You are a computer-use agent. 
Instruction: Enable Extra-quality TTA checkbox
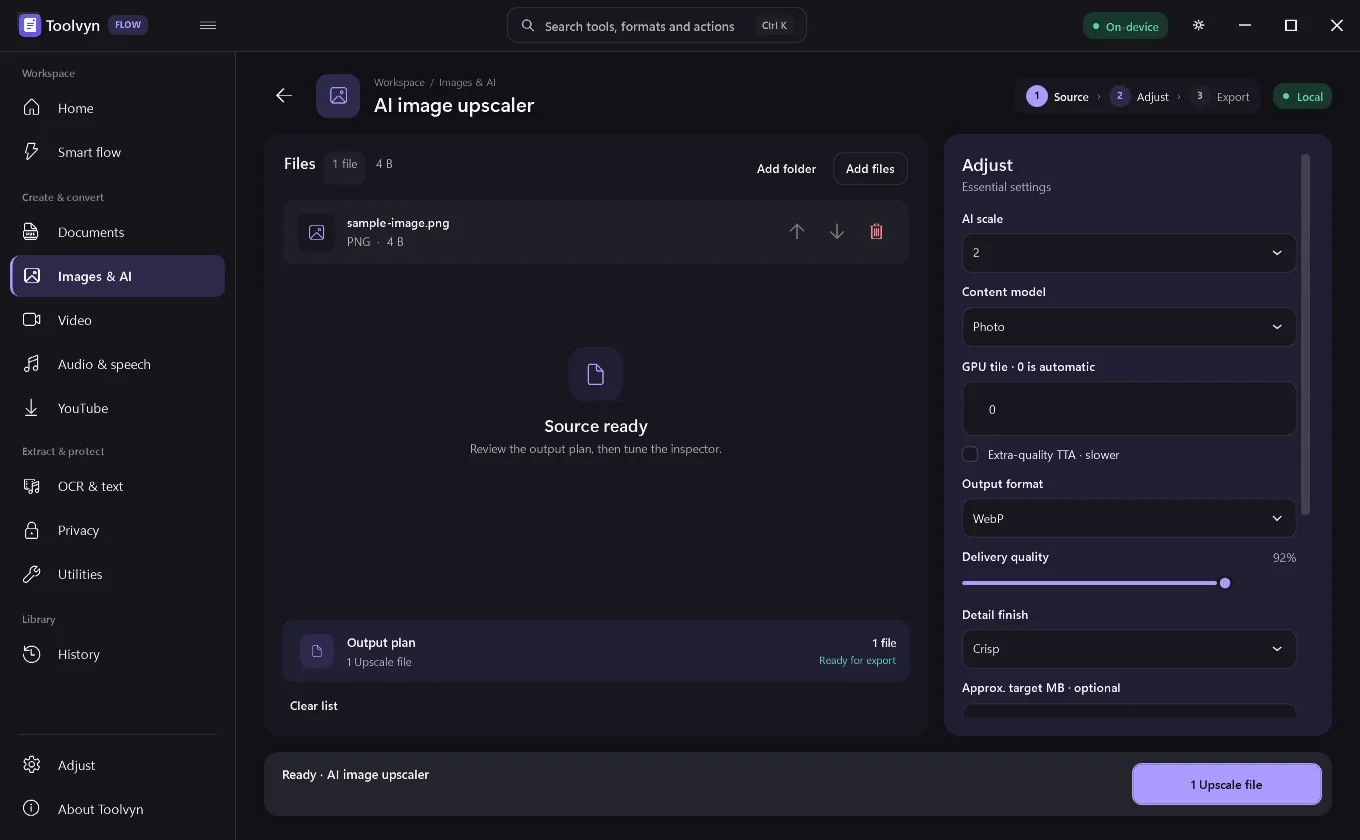click(970, 454)
